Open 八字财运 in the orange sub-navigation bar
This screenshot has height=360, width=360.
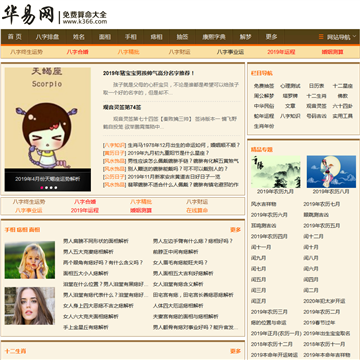coord(179,52)
